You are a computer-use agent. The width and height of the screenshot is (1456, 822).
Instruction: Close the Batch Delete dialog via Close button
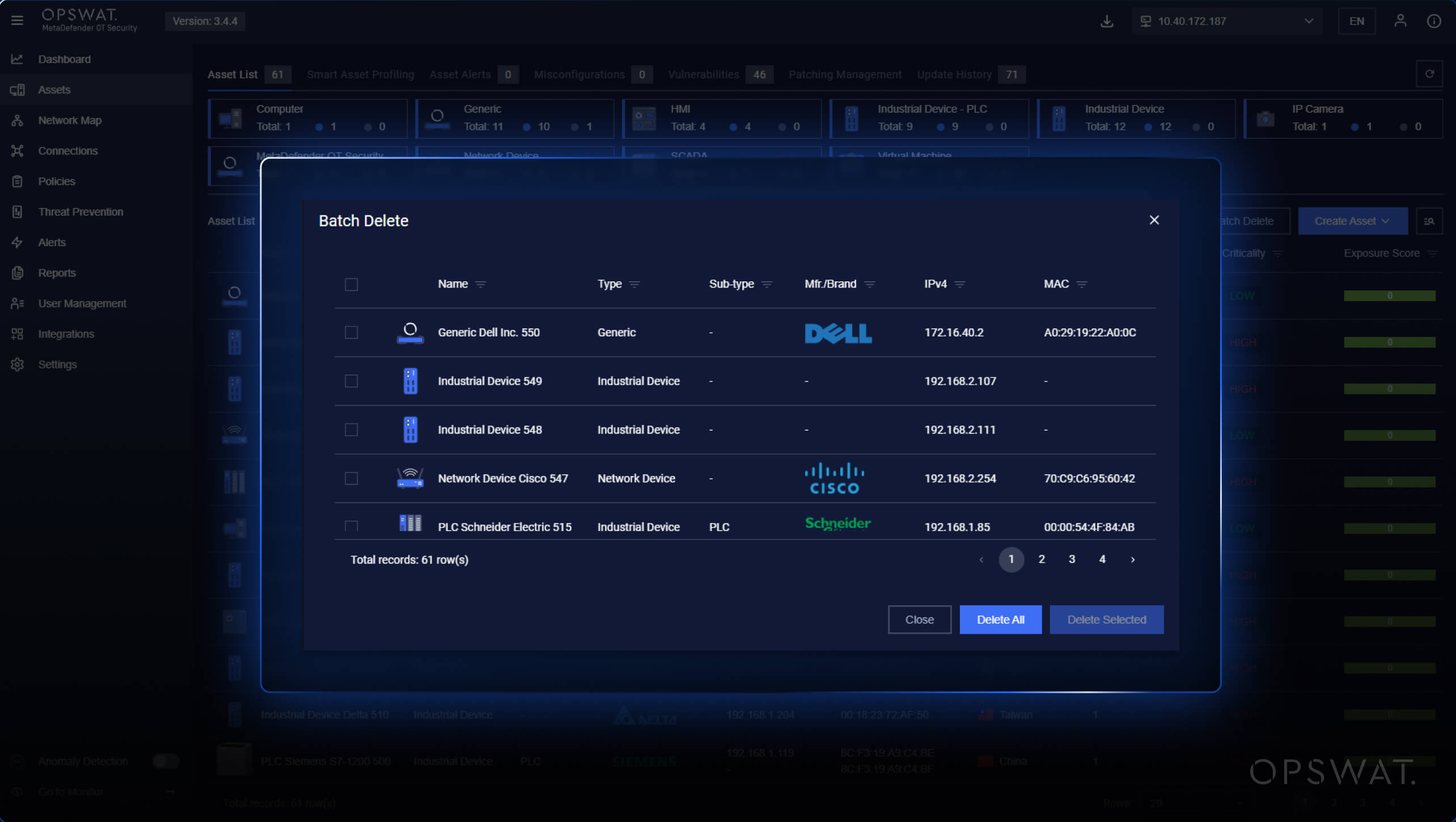click(919, 619)
